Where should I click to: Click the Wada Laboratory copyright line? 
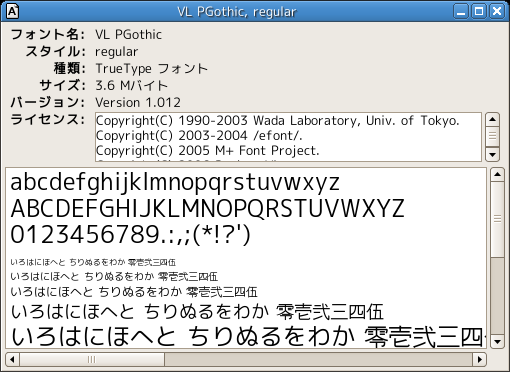[x=278, y=121]
